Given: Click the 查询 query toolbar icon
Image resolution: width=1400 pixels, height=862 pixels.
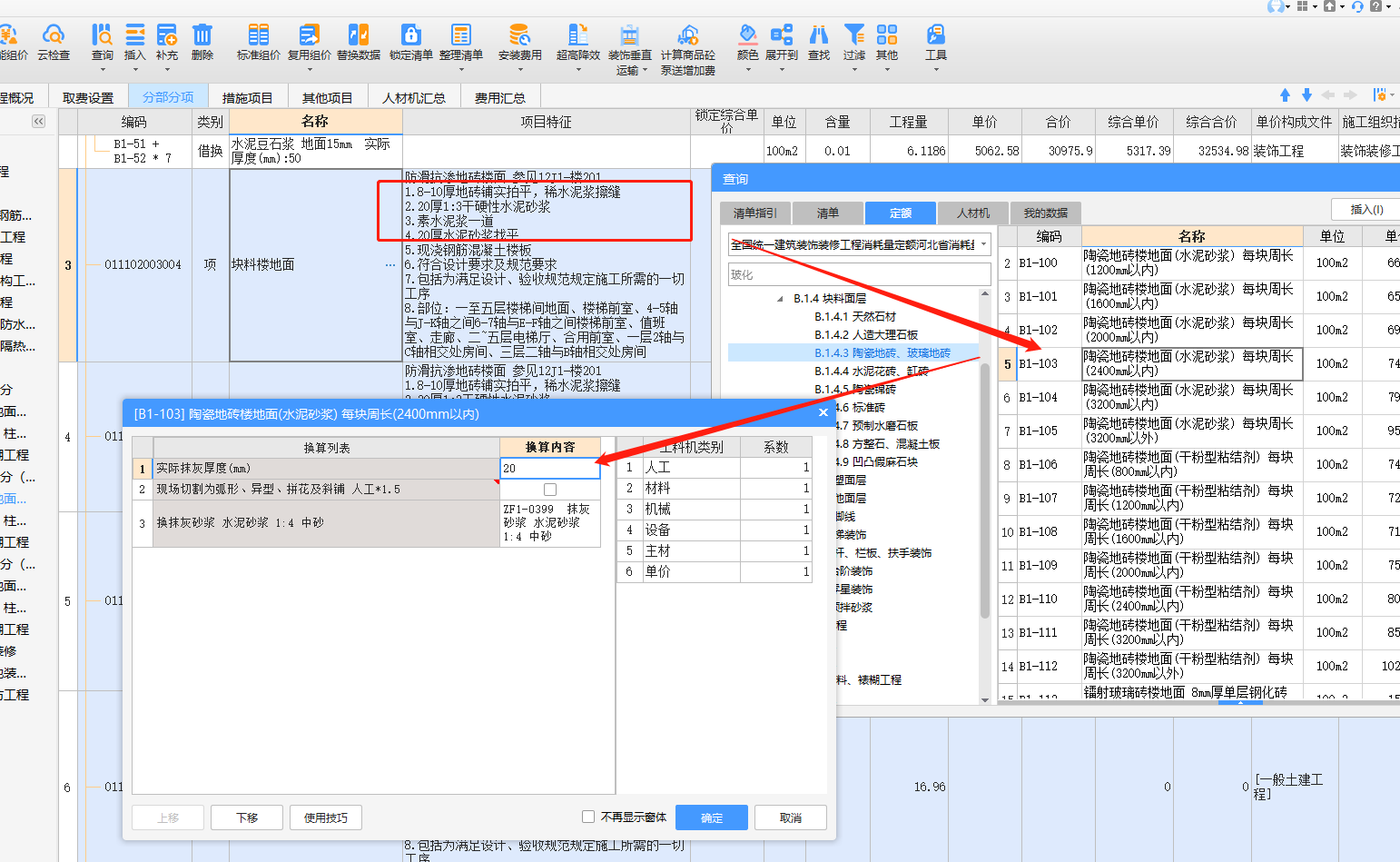Looking at the screenshot, I should click(102, 43).
